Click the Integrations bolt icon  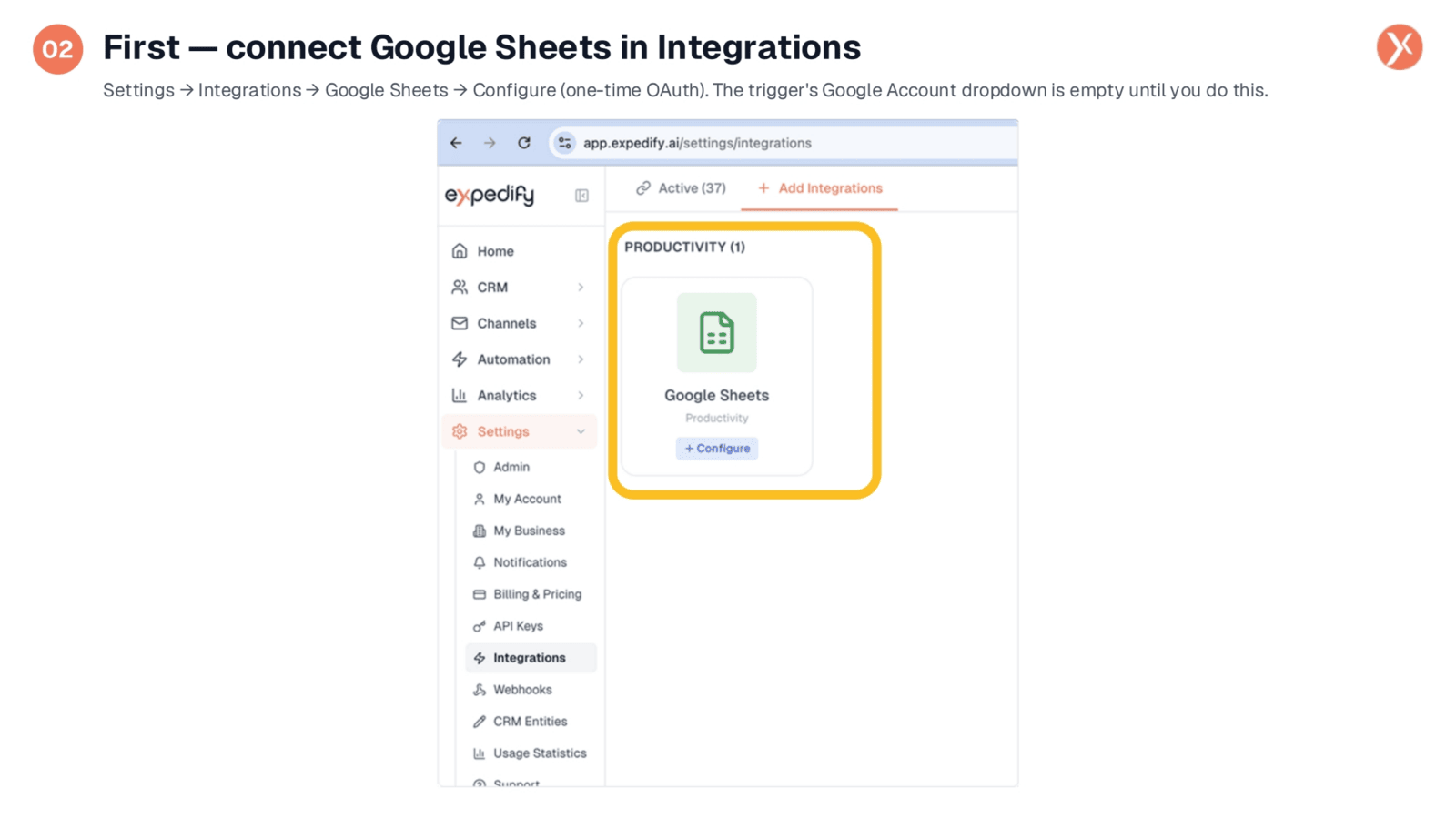(480, 658)
